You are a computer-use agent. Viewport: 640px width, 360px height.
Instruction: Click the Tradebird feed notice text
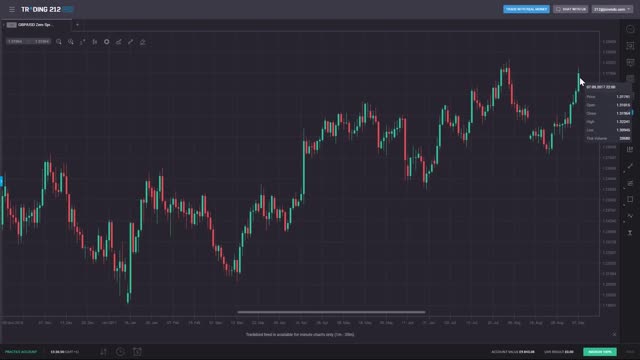[x=300, y=334]
